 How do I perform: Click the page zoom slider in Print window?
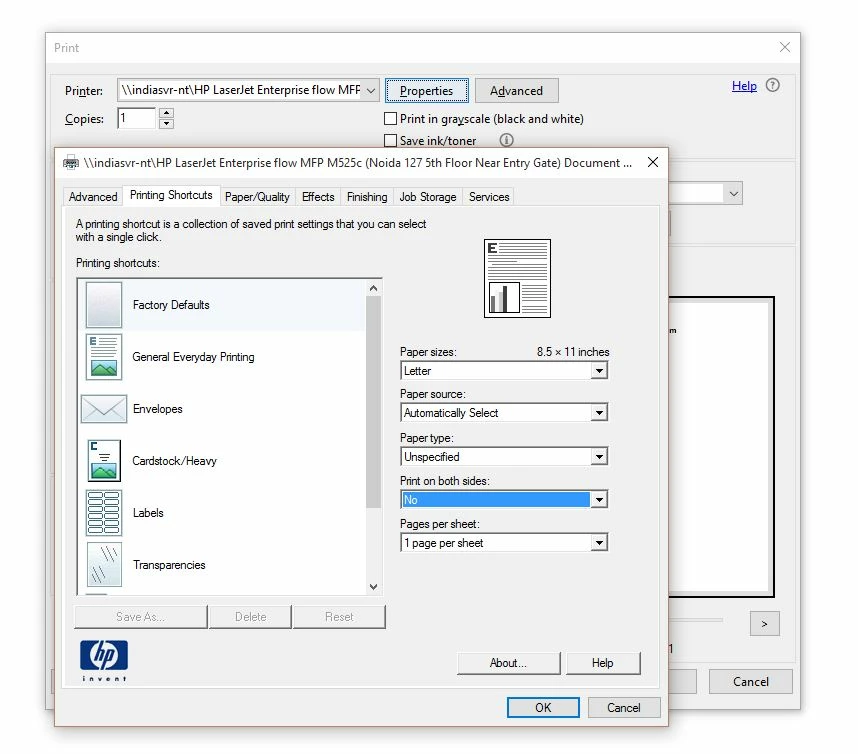(697, 620)
